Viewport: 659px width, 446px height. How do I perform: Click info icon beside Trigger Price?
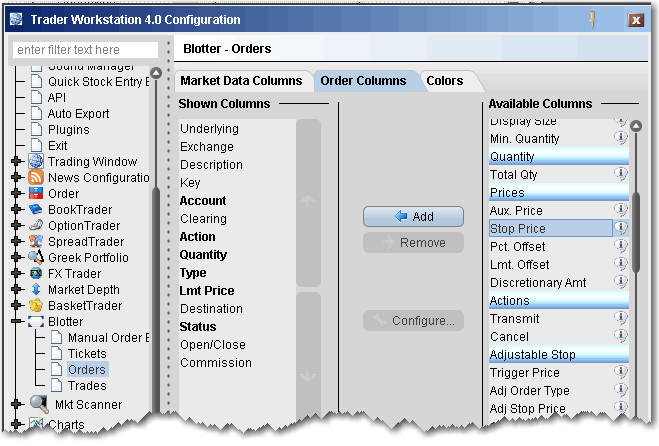point(621,372)
